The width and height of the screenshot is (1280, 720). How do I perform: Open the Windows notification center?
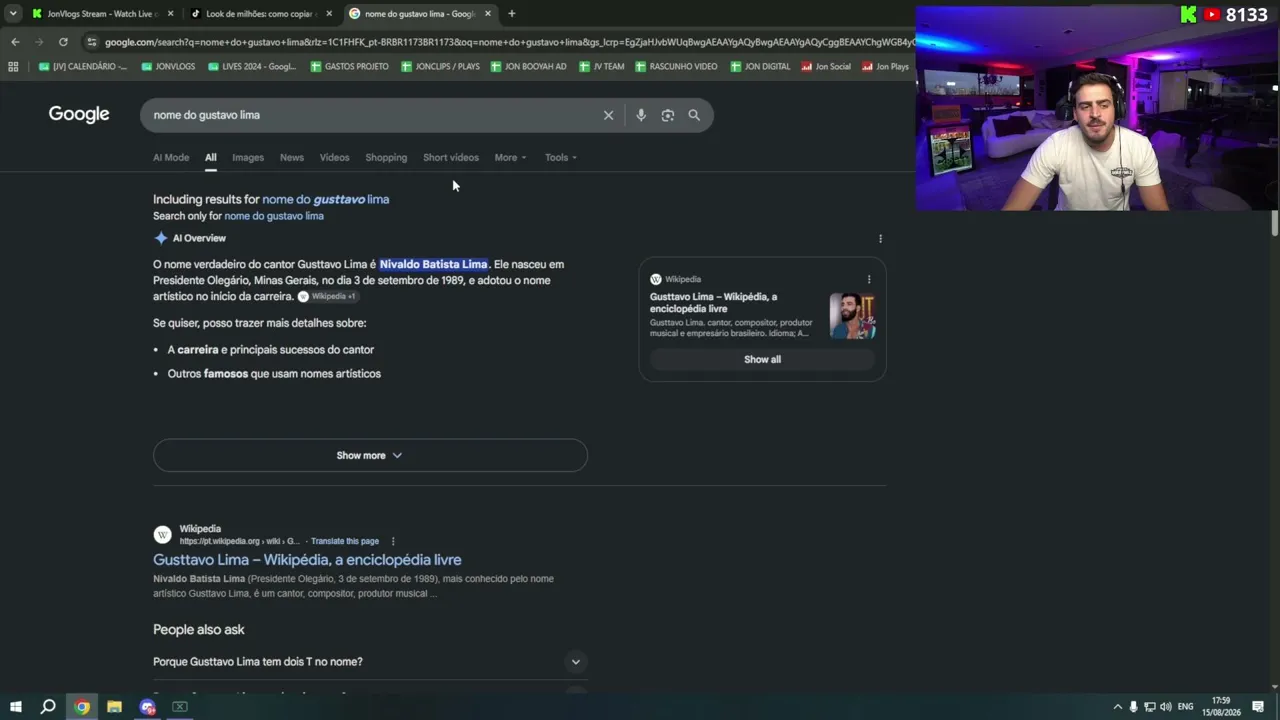tap(1258, 707)
